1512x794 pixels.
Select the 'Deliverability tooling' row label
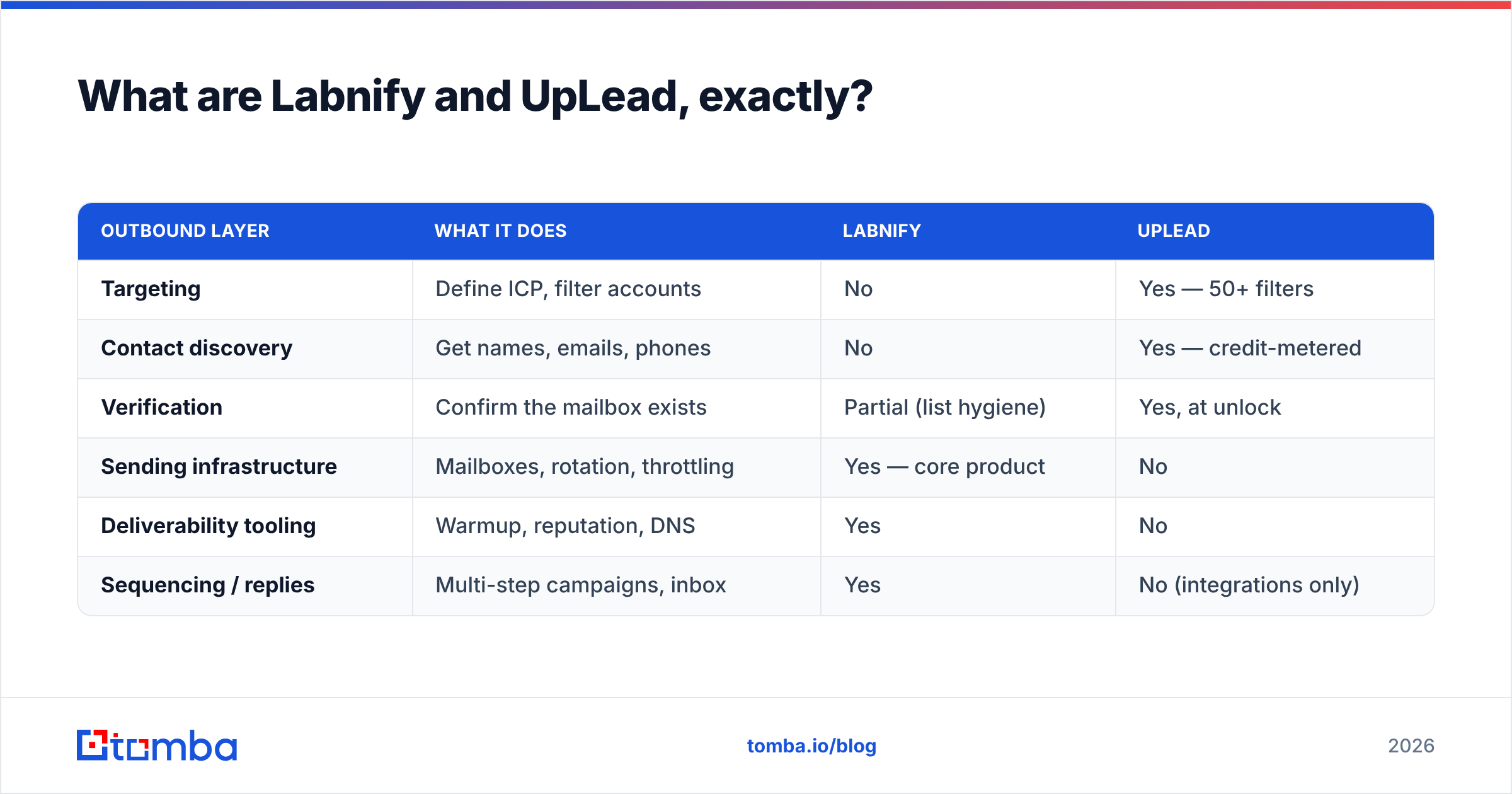(x=209, y=526)
